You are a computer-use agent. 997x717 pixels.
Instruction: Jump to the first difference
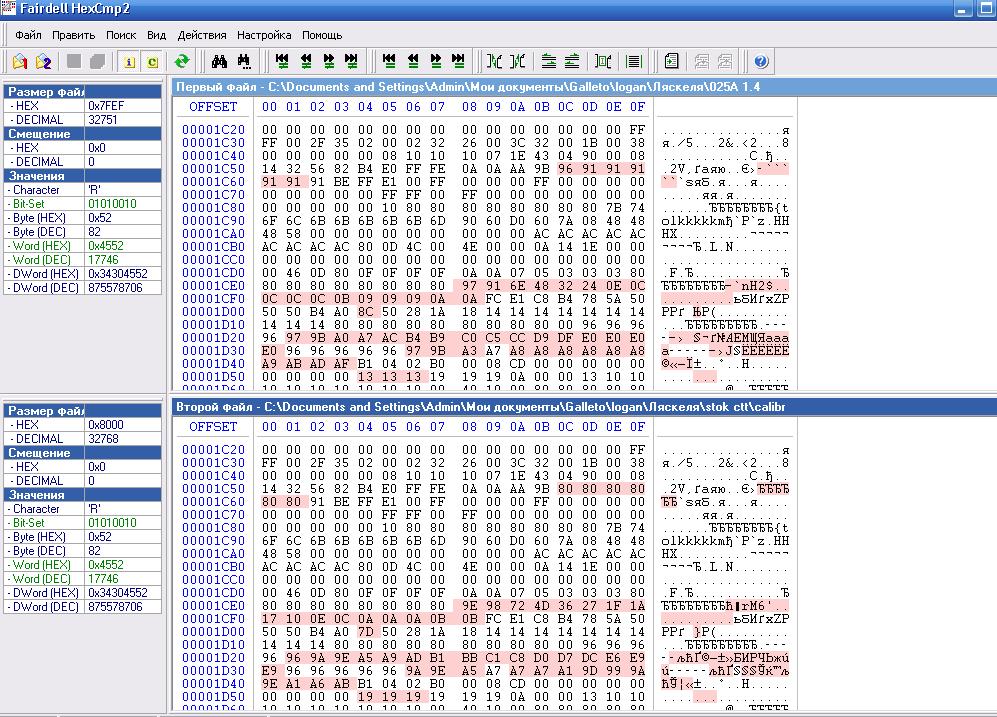coord(282,62)
